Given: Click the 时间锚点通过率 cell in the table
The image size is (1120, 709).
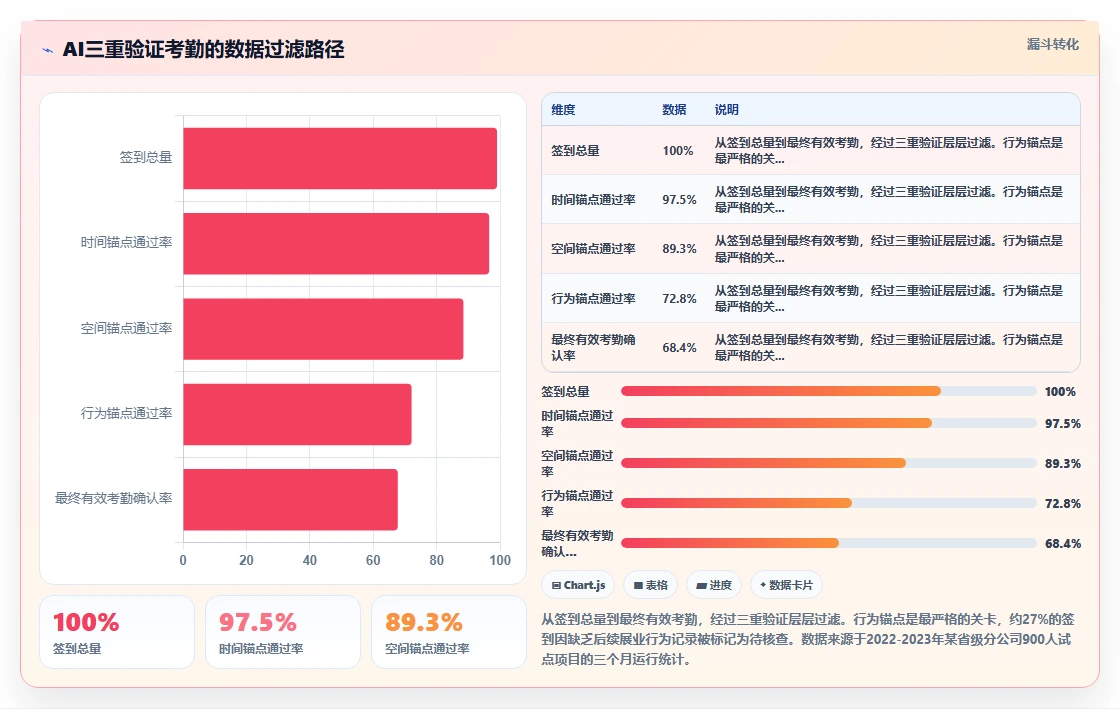Looking at the screenshot, I should pyautogui.click(x=593, y=200).
